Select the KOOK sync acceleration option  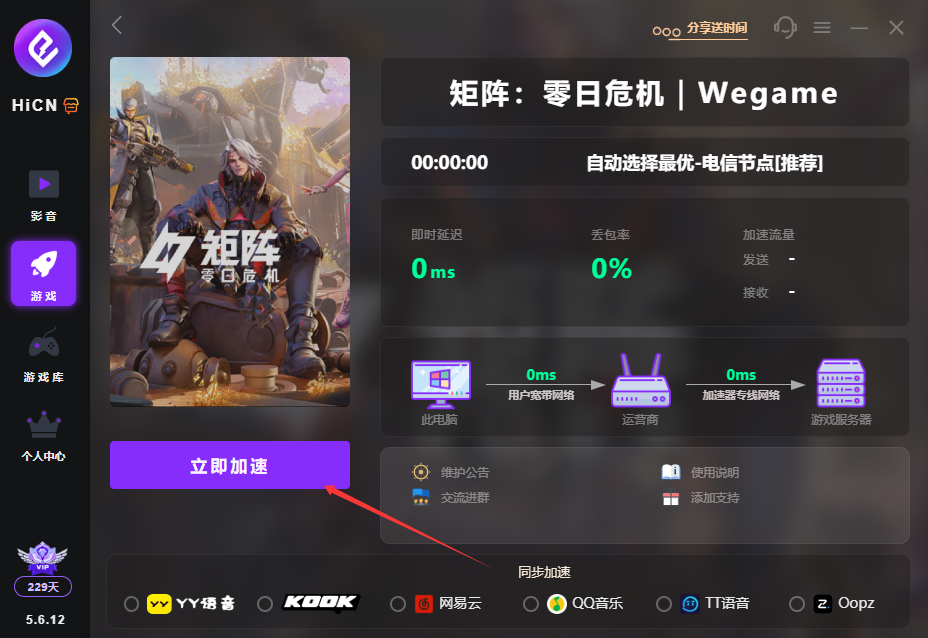(x=265, y=604)
